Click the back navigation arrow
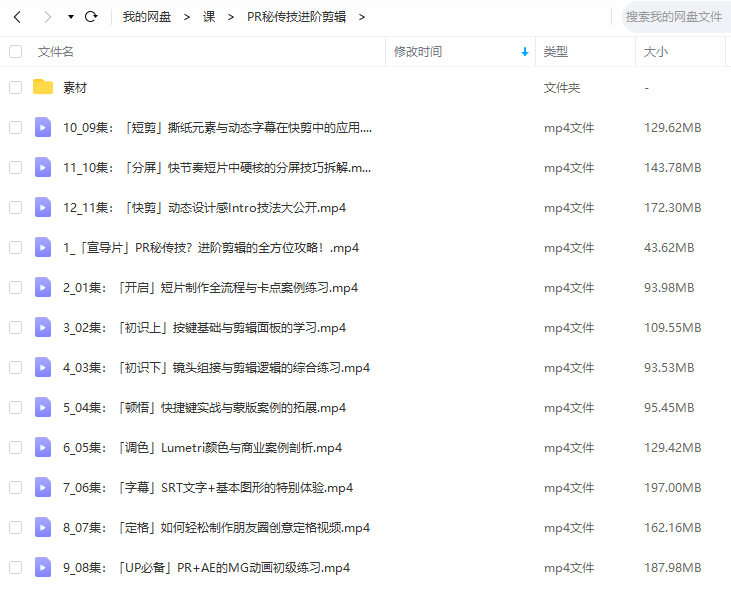The image size is (731, 592). click(17, 17)
